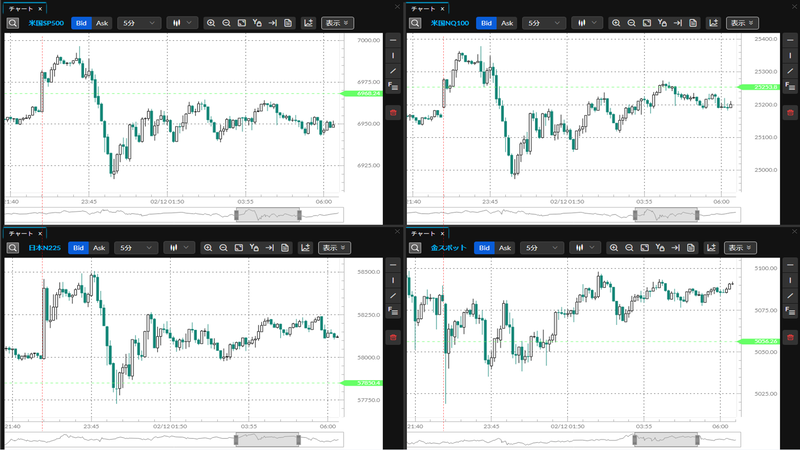Select horizontal line tool in the 米国SP500 panel
This screenshot has height=450, width=800.
[x=393, y=40]
